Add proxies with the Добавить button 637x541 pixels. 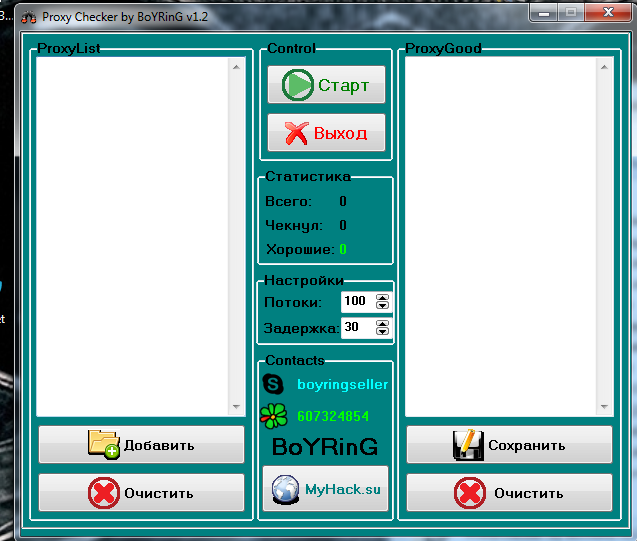141,445
